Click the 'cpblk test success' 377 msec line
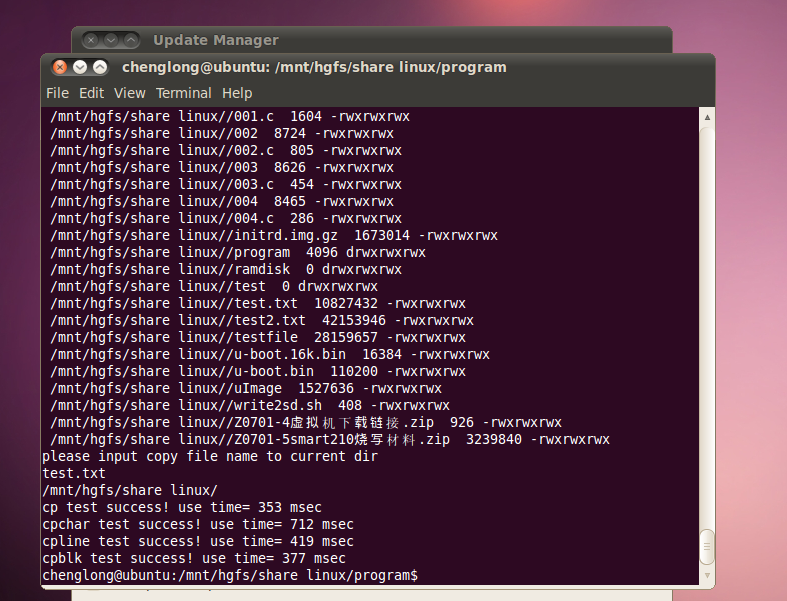 pyautogui.click(x=194, y=559)
